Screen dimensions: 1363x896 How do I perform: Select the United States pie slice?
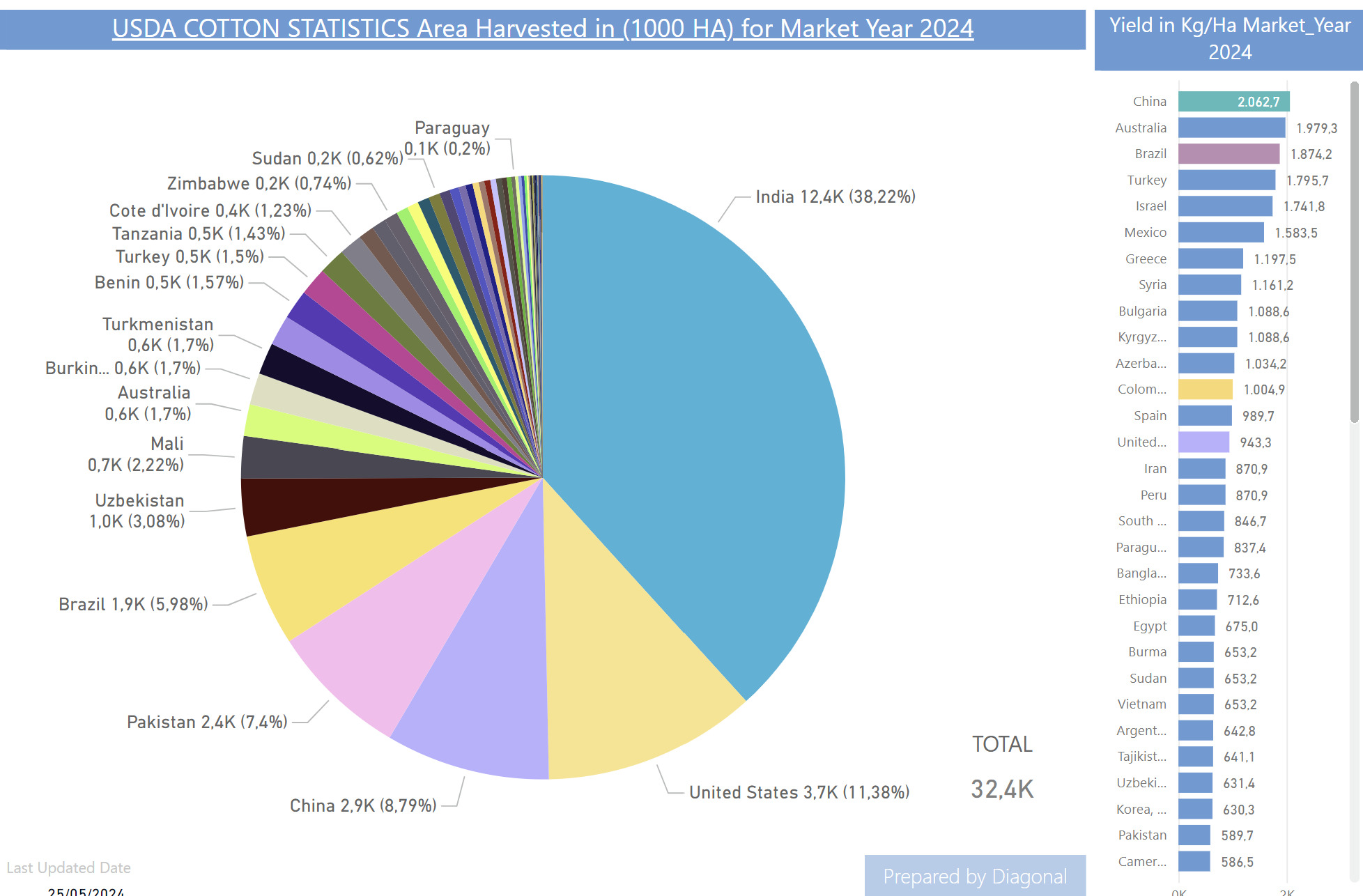620,669
